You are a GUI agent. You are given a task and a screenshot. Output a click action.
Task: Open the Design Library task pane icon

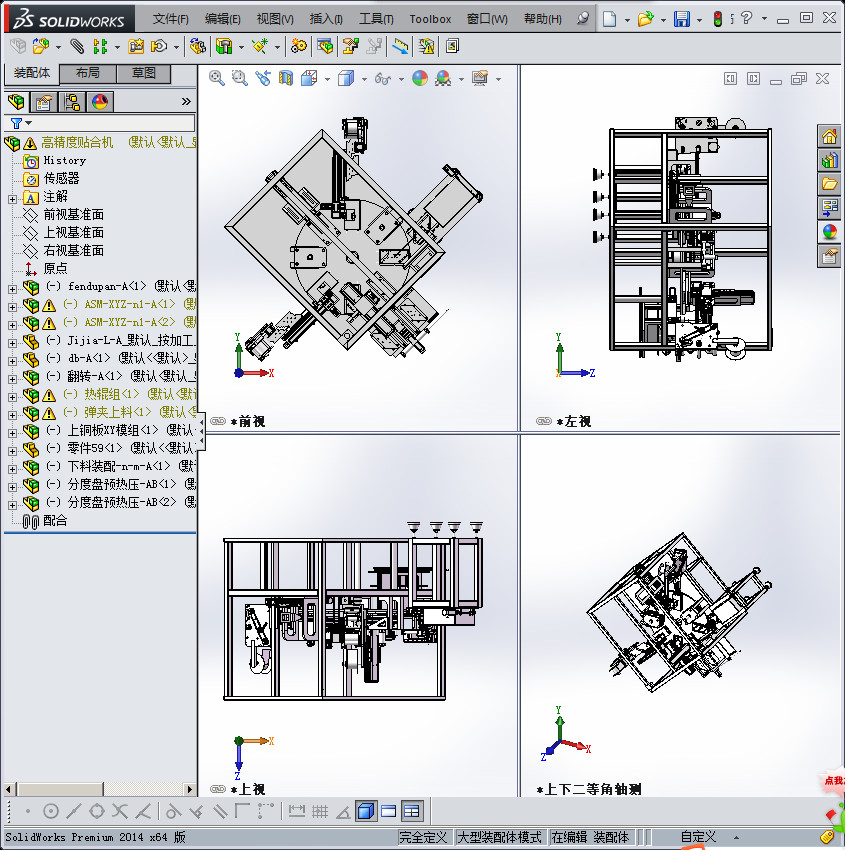(x=829, y=160)
